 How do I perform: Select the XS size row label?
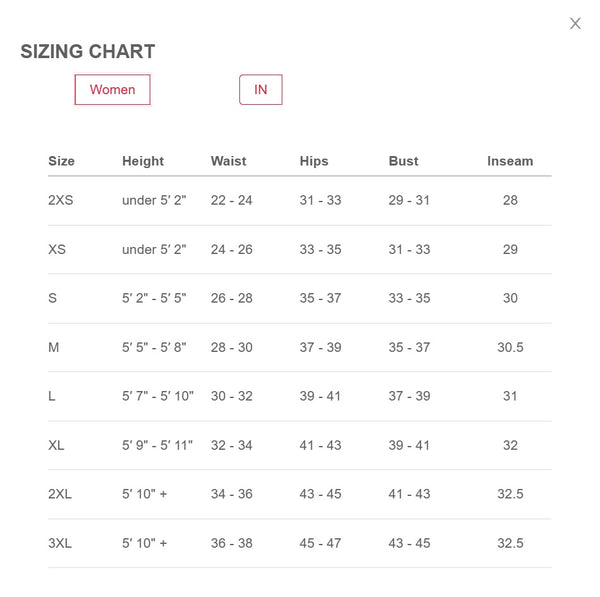click(x=57, y=249)
